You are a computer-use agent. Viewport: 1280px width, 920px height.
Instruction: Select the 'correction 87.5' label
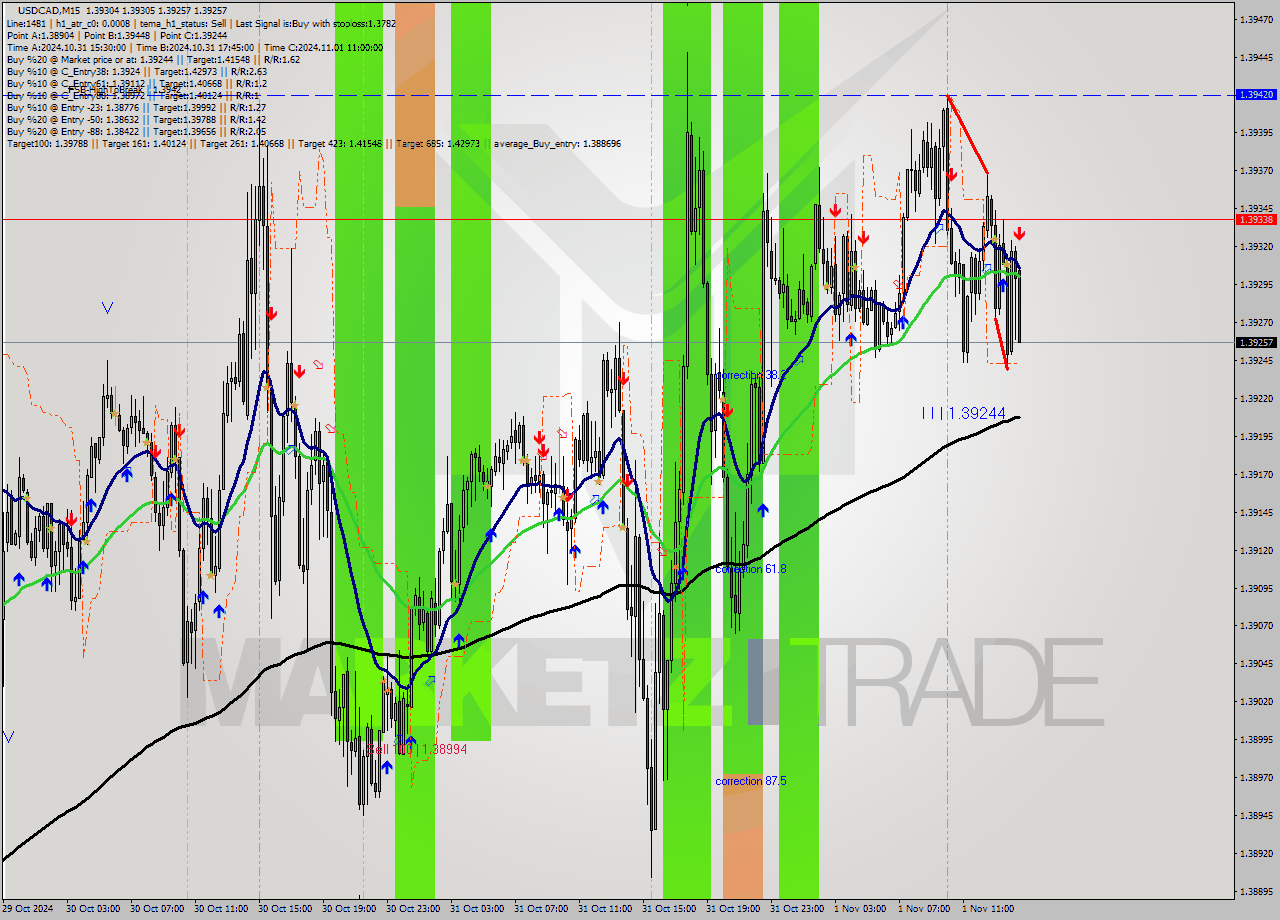click(x=751, y=781)
